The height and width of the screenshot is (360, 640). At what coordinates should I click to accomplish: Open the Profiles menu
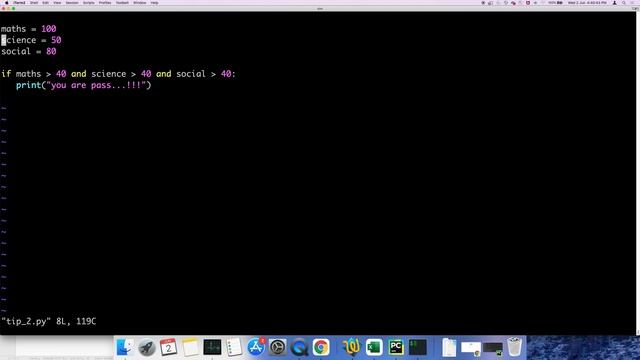click(x=105, y=3)
